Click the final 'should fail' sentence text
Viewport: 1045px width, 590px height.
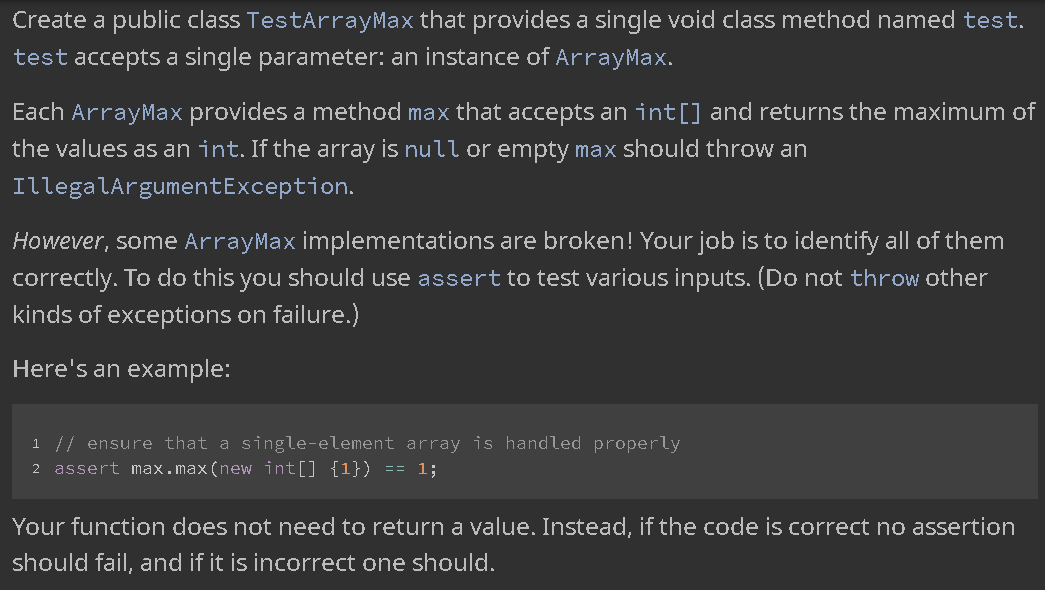tap(253, 563)
